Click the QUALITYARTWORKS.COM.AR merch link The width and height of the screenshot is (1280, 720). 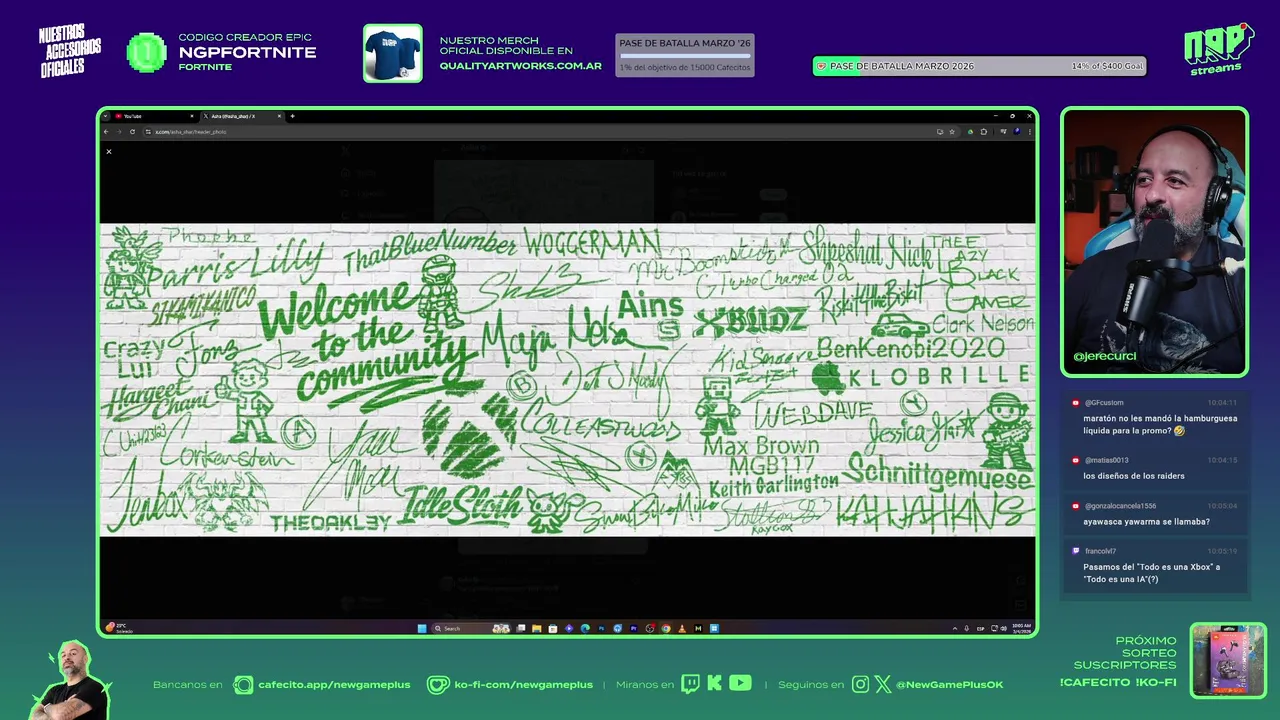pyautogui.click(x=520, y=66)
